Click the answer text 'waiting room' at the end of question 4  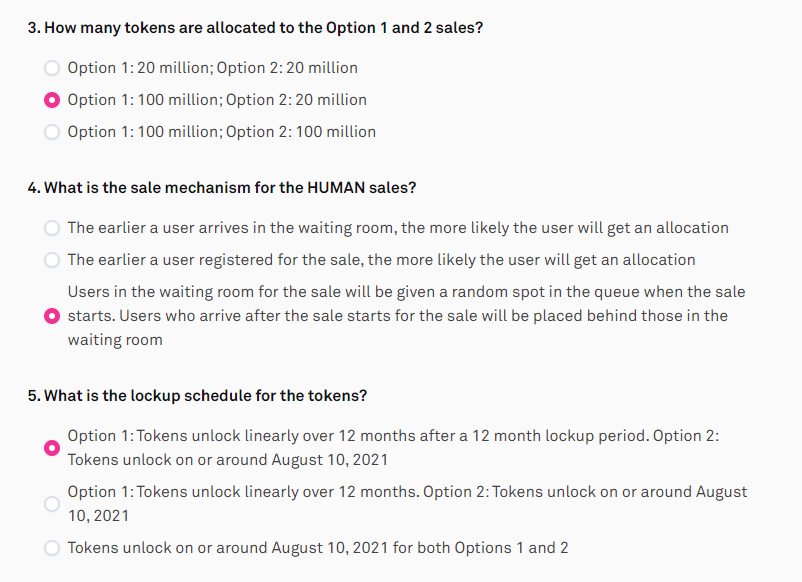(x=115, y=340)
